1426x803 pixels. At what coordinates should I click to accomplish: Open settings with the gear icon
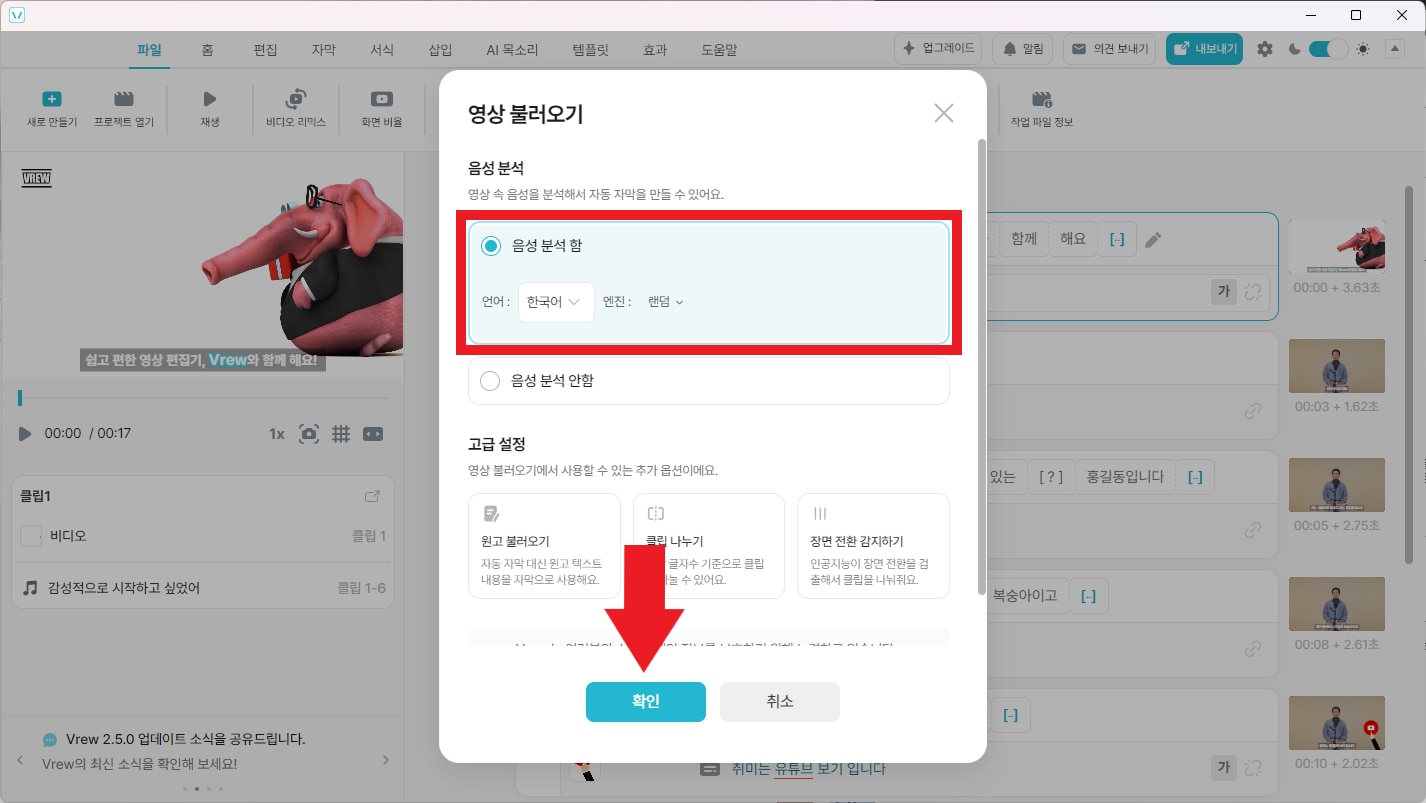click(1265, 49)
